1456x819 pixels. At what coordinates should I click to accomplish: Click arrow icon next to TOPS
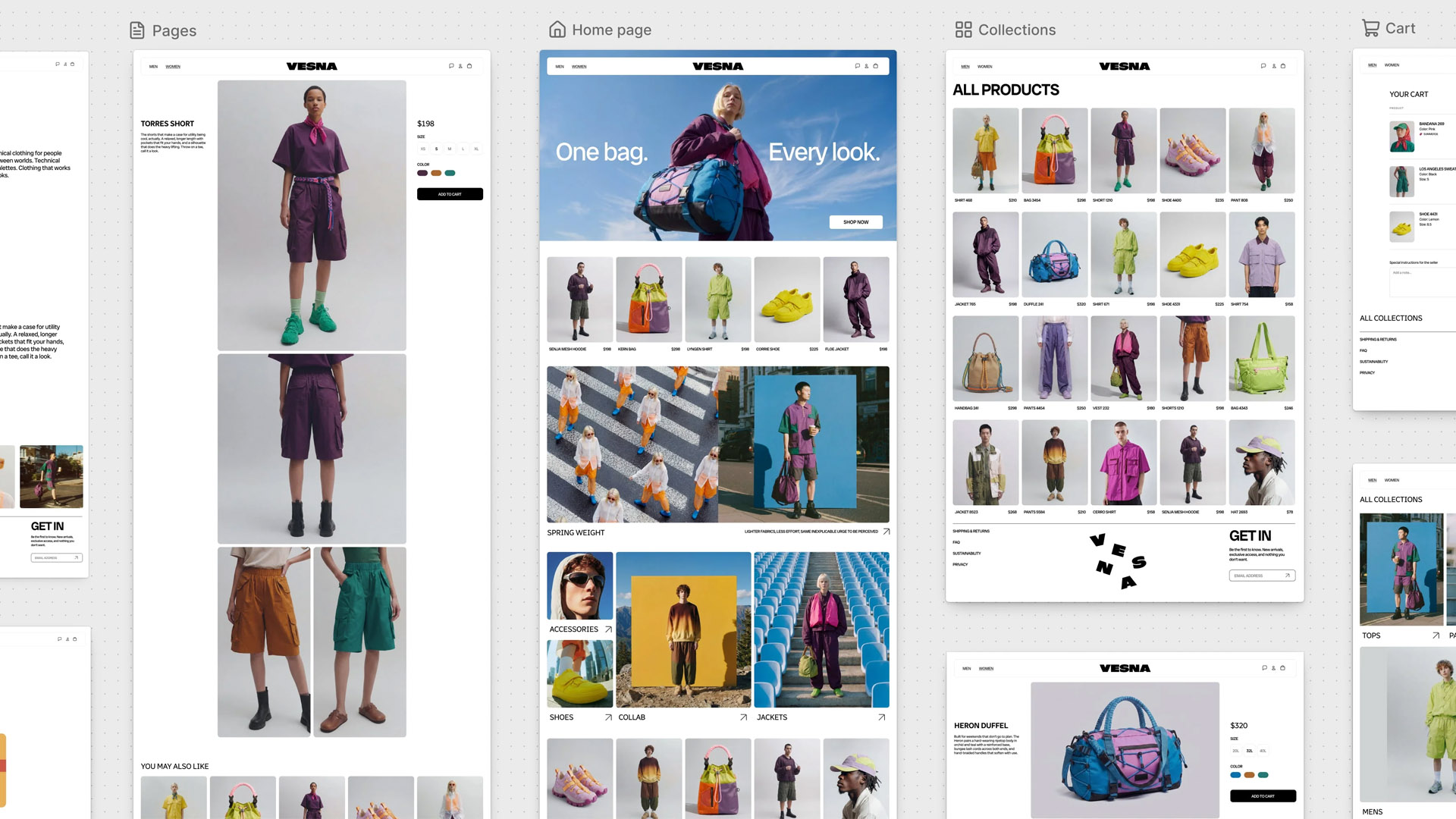pyautogui.click(x=1436, y=635)
